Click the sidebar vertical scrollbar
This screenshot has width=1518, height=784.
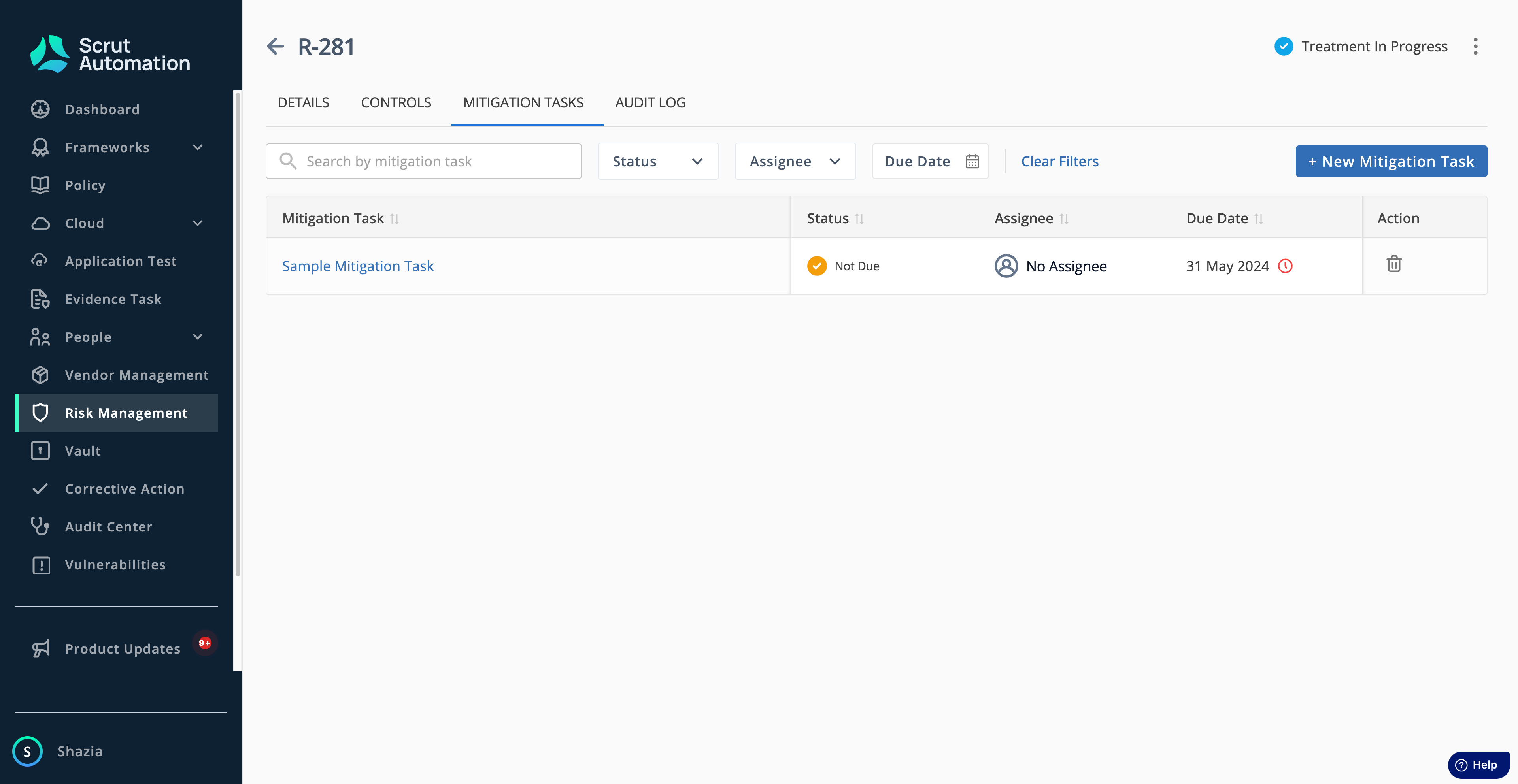click(238, 334)
